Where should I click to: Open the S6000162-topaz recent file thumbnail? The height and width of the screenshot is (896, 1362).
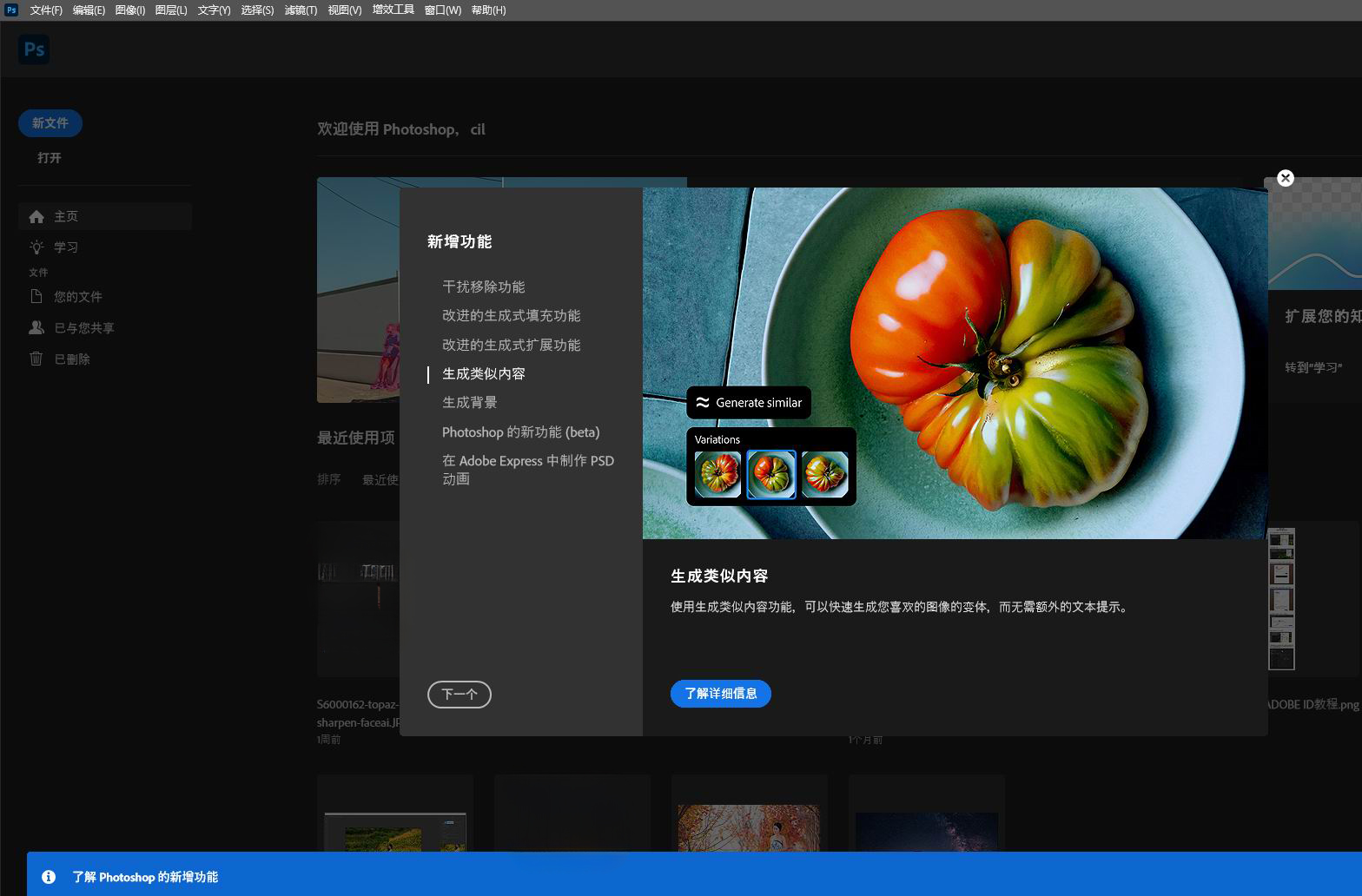358,599
